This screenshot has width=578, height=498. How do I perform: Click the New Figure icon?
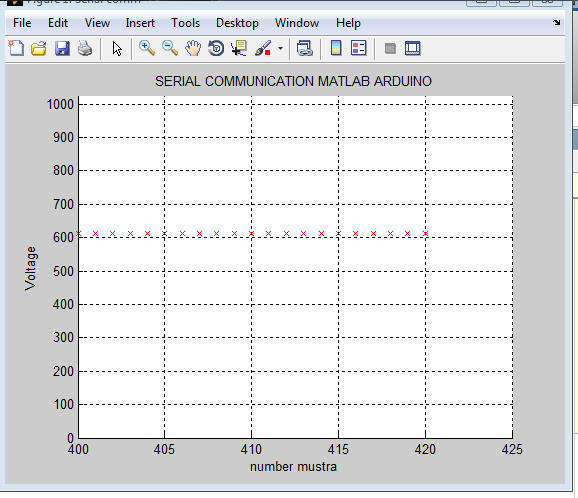[16, 48]
